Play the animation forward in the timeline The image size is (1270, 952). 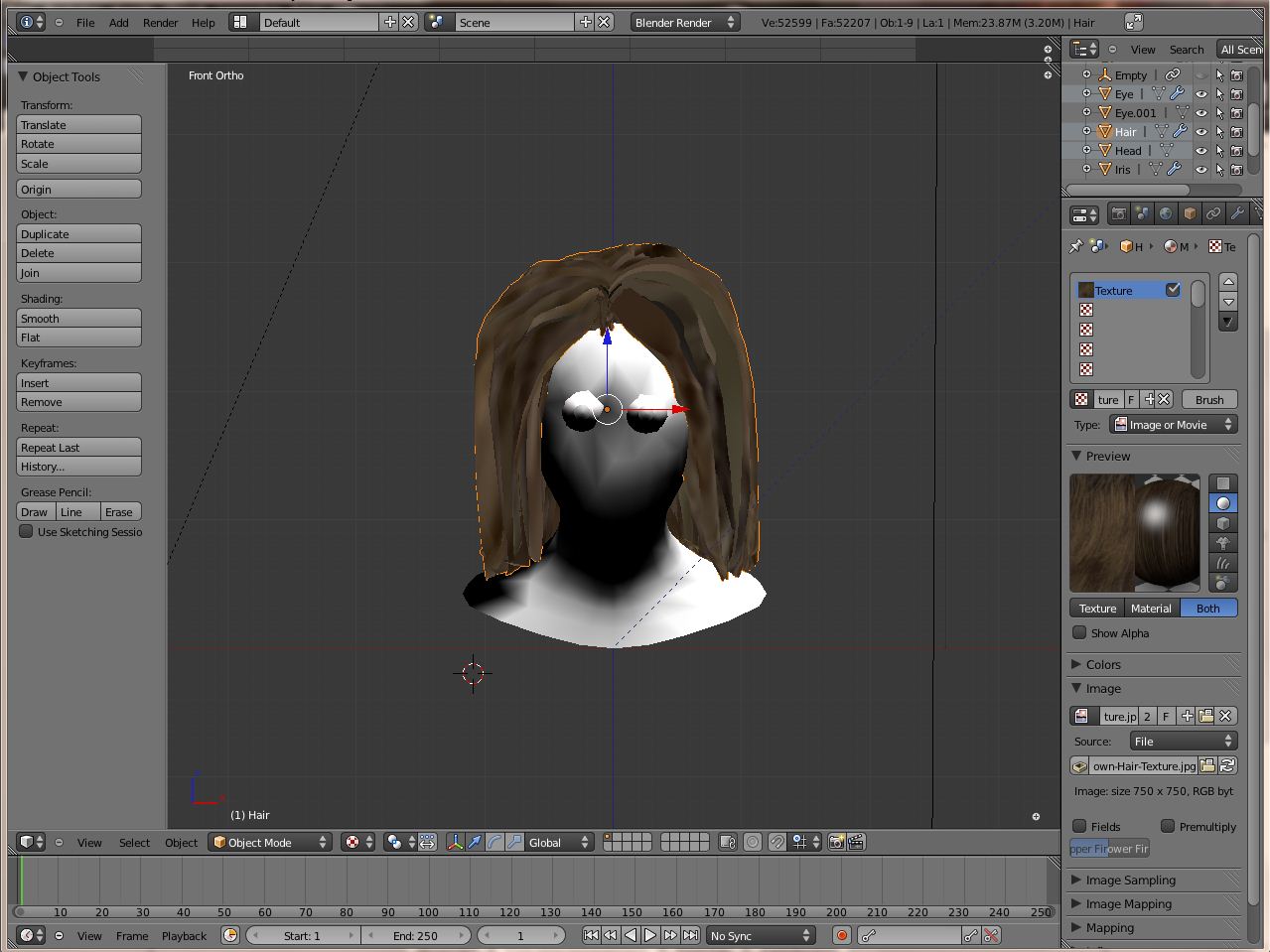(x=650, y=935)
